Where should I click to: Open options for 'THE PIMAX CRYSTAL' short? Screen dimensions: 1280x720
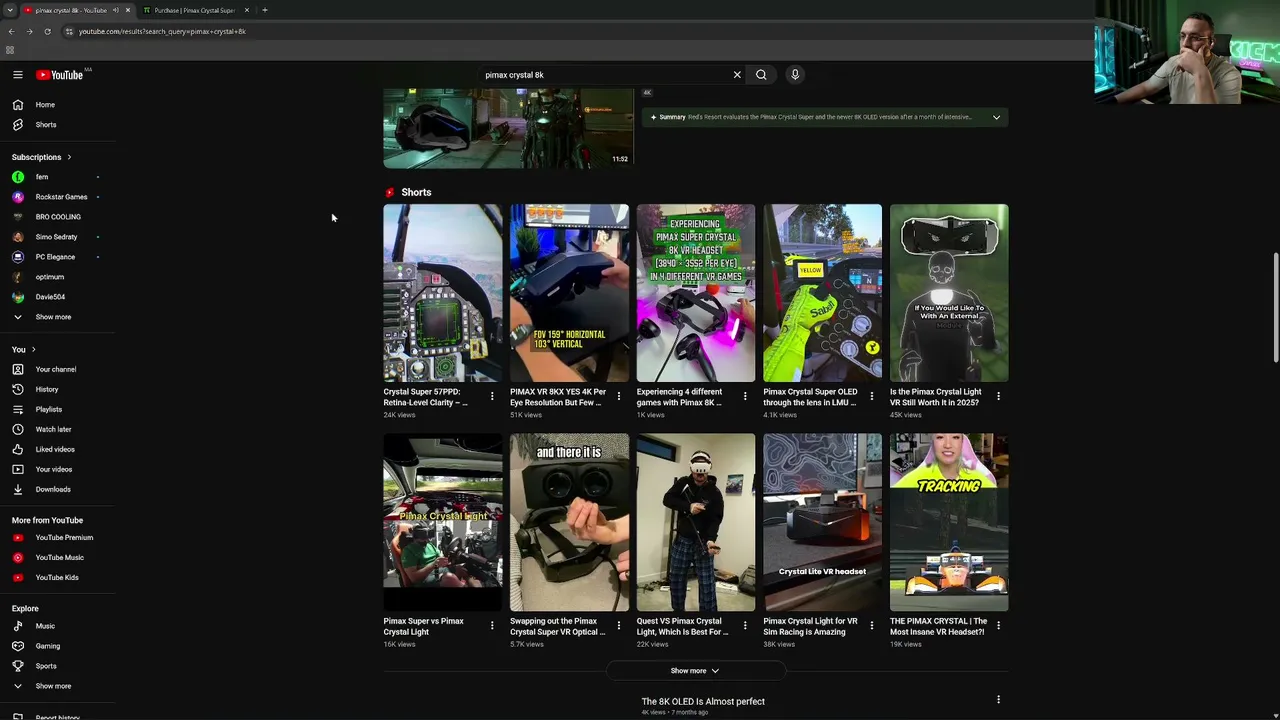coord(998,625)
